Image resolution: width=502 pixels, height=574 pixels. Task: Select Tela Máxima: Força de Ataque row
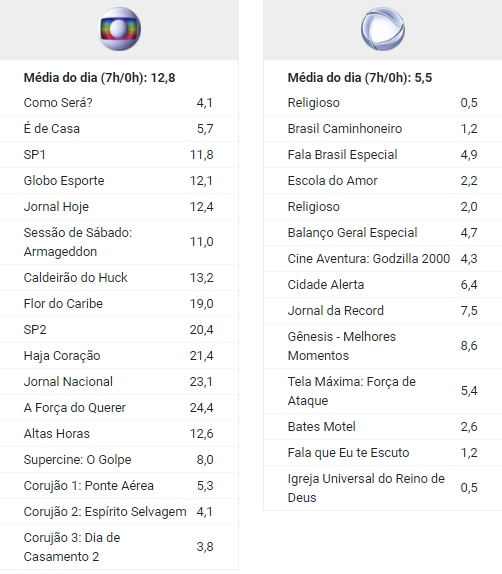tap(383, 391)
